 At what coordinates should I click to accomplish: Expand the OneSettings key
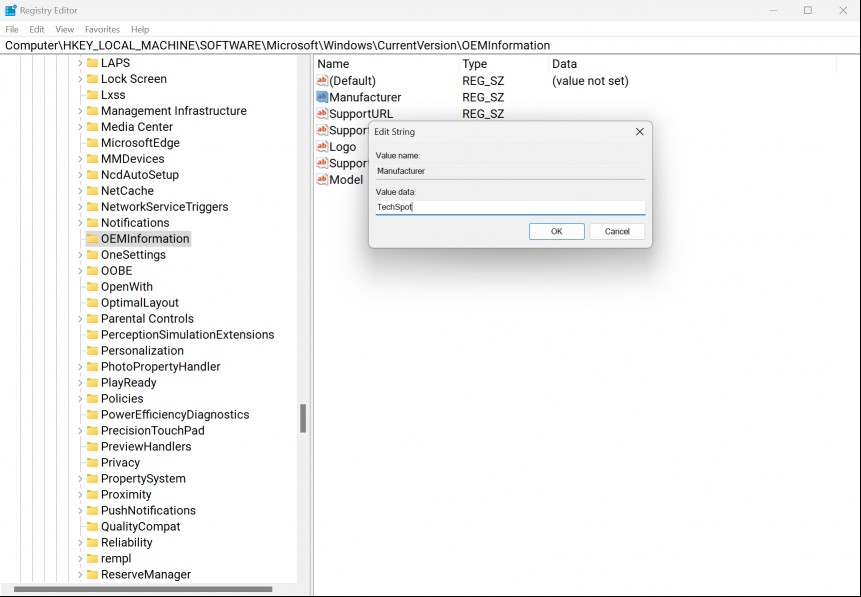tap(80, 254)
